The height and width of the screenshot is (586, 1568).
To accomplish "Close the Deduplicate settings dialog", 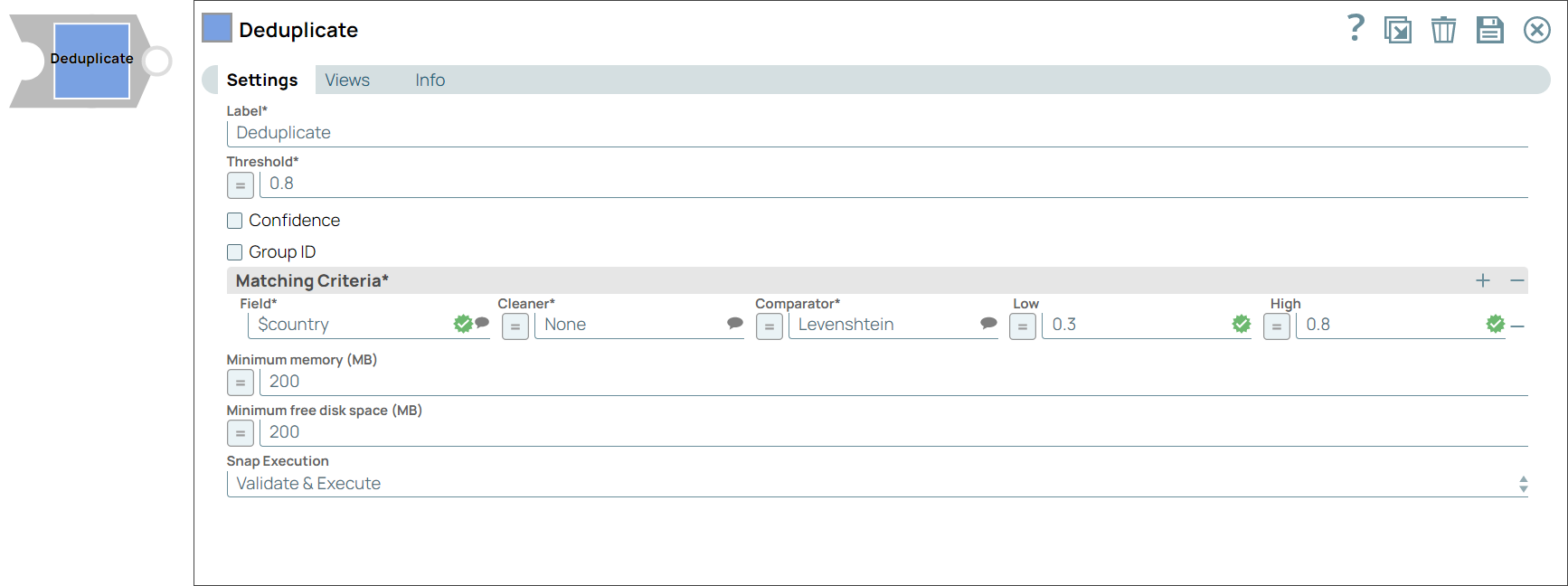I will pyautogui.click(x=1537, y=30).
